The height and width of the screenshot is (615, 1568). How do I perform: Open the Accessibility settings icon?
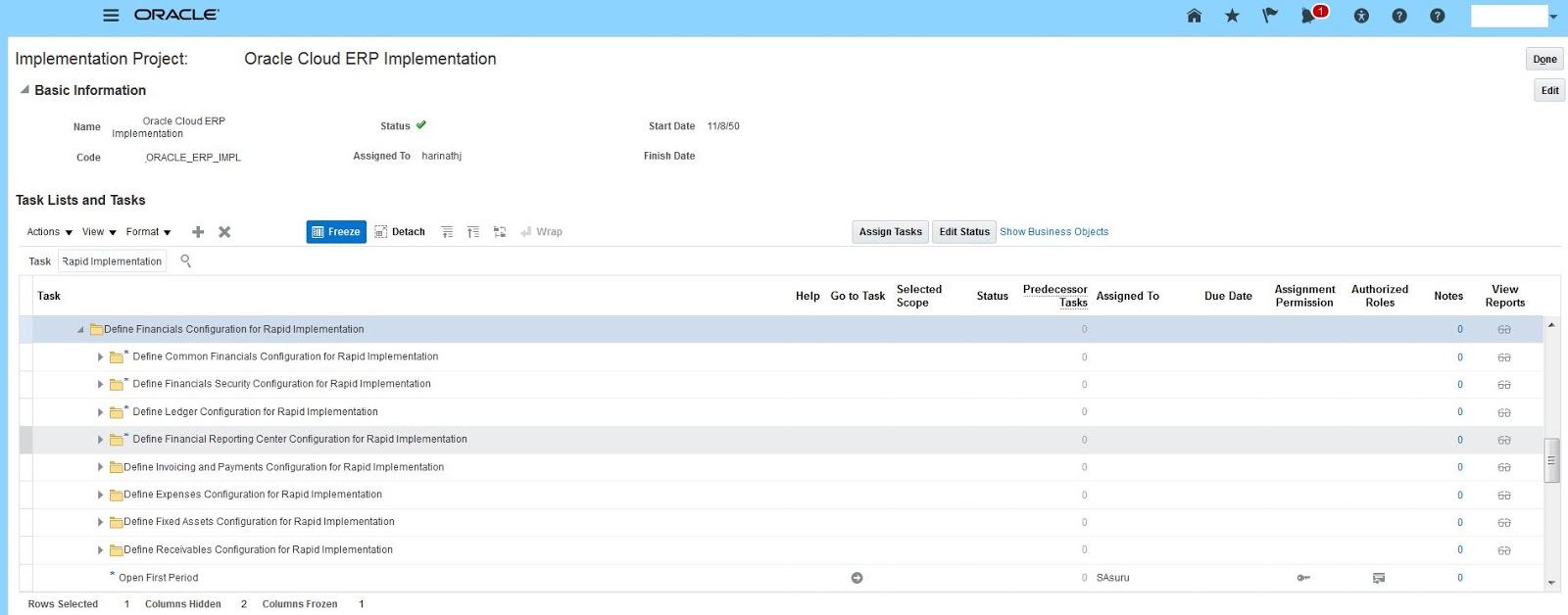coord(1361,16)
